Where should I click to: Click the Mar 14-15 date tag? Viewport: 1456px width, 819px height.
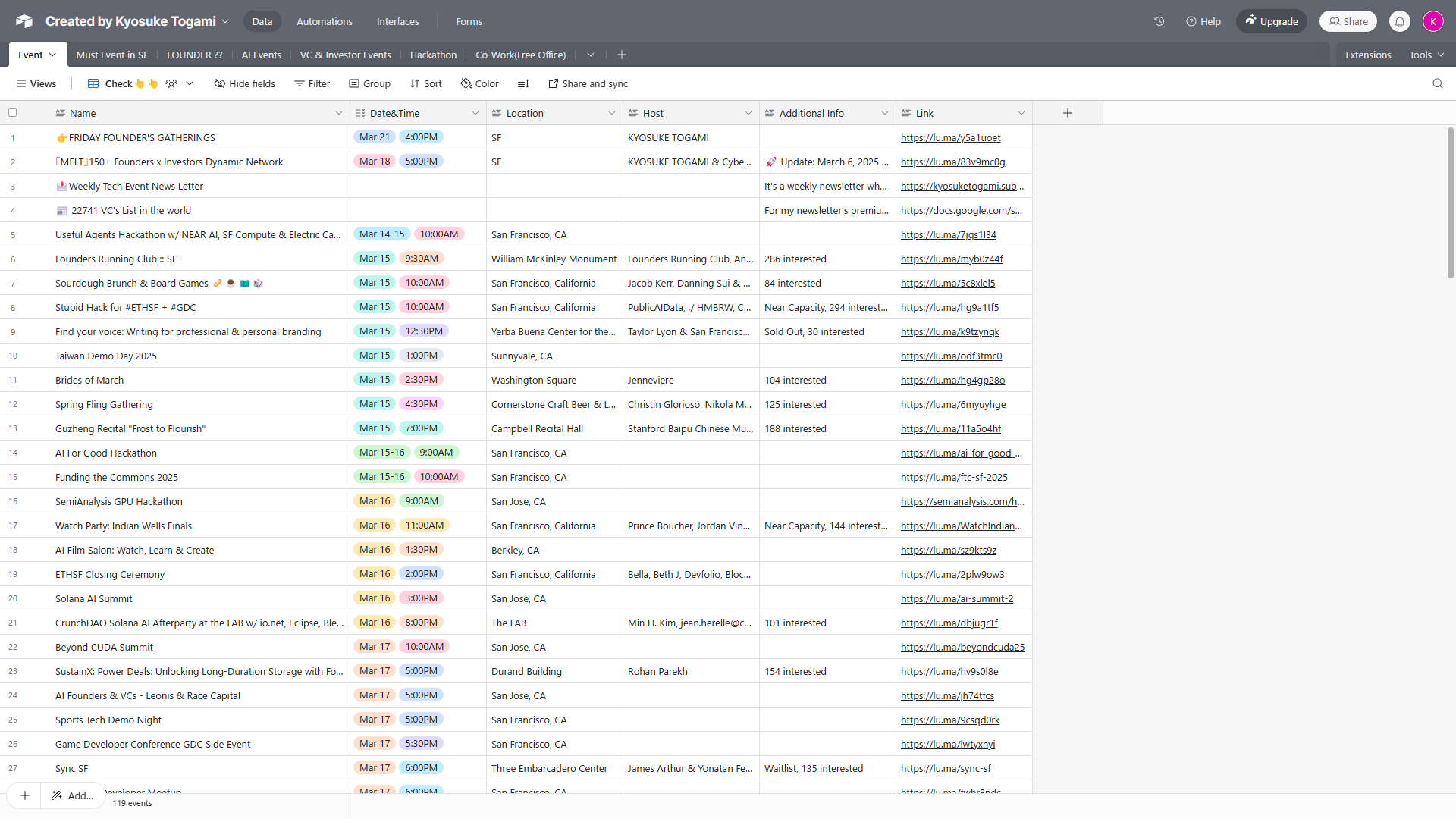[381, 234]
